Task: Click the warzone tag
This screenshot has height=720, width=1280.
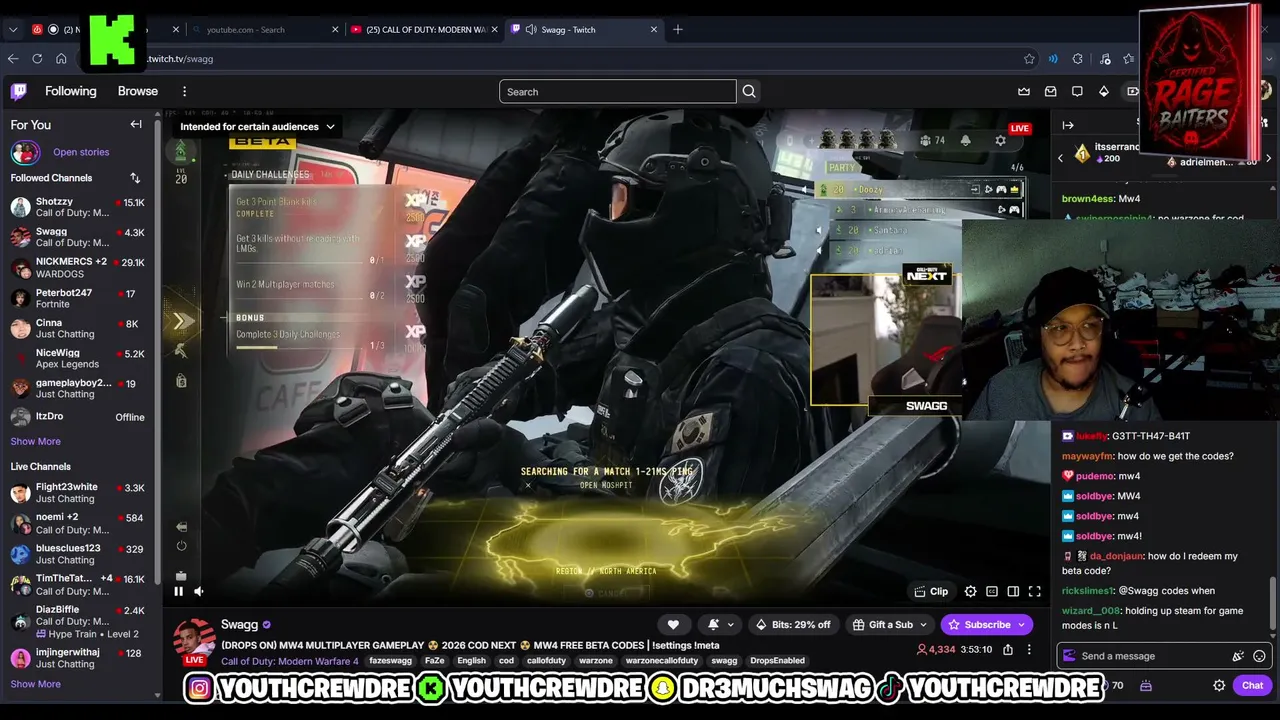Action: [x=596, y=661]
